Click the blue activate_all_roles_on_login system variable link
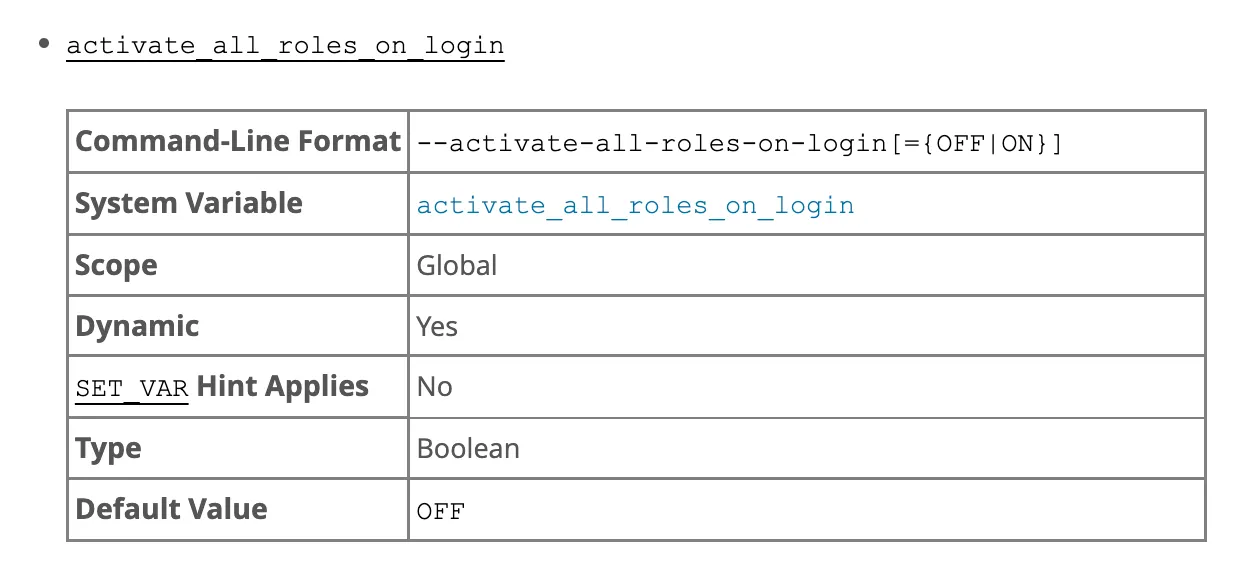The width and height of the screenshot is (1260, 566). pos(635,206)
